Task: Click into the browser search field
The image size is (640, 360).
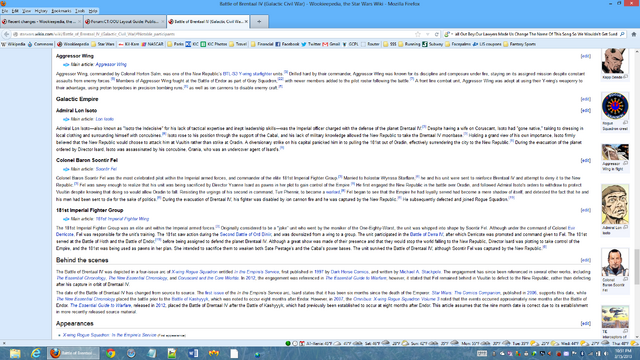Action: pos(536,34)
